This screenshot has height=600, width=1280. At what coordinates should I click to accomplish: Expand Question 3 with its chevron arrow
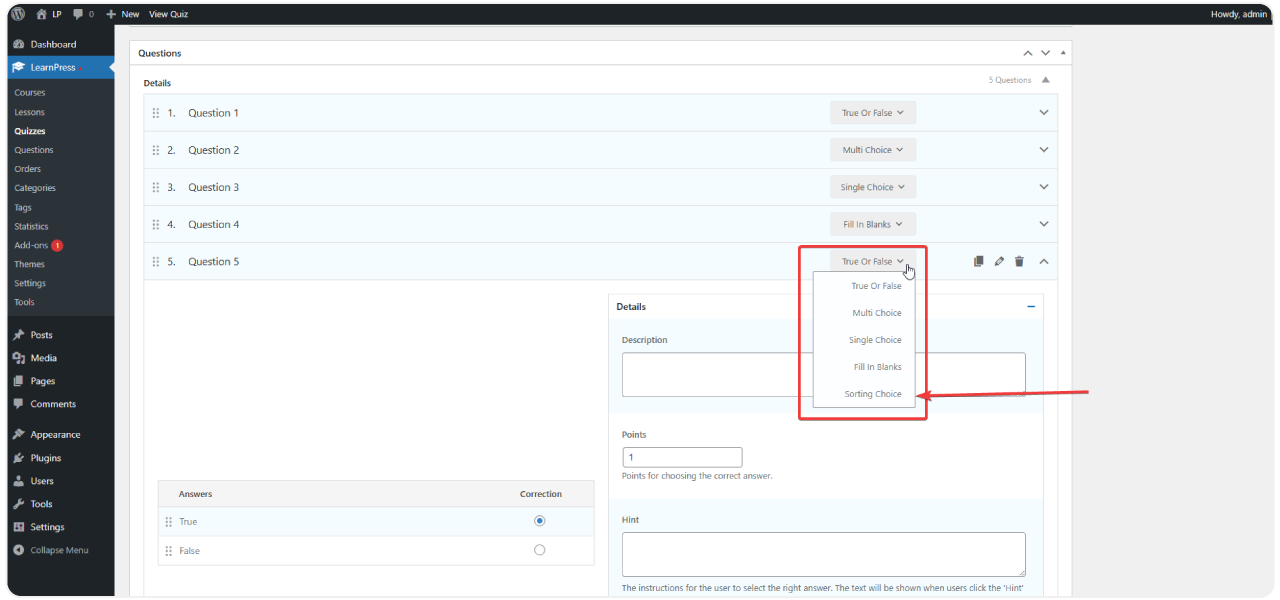coord(1044,187)
